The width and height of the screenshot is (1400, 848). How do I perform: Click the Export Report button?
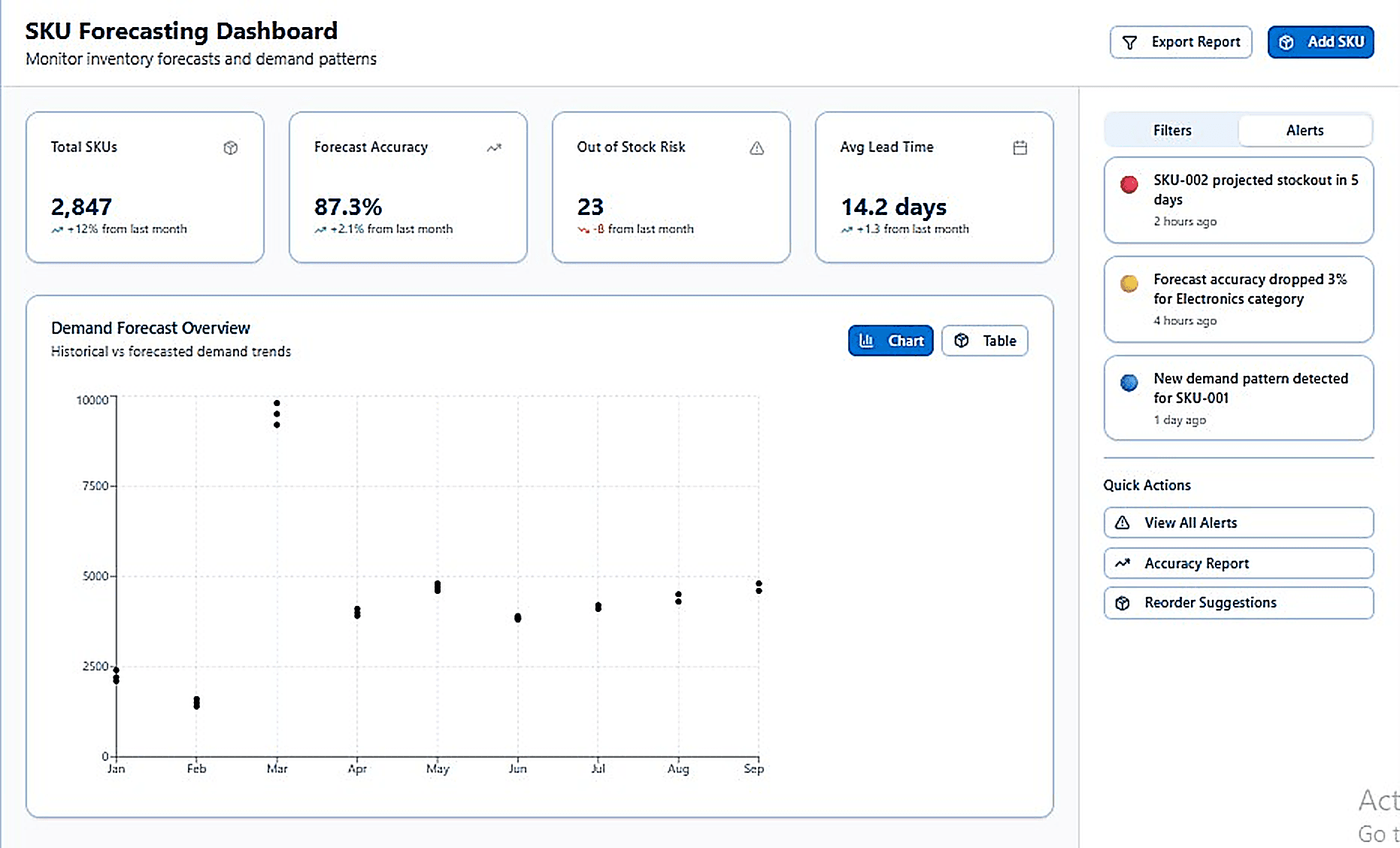pos(1180,42)
